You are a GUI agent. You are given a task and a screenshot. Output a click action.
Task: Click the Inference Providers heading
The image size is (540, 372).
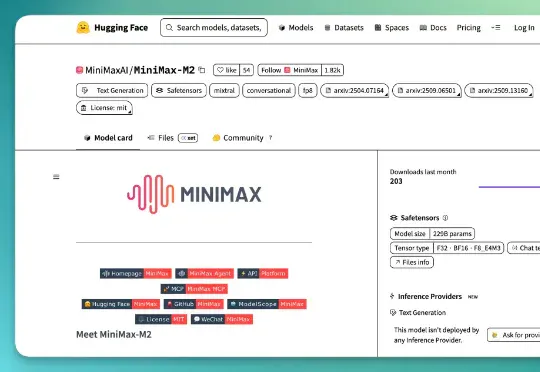click(x=430, y=297)
